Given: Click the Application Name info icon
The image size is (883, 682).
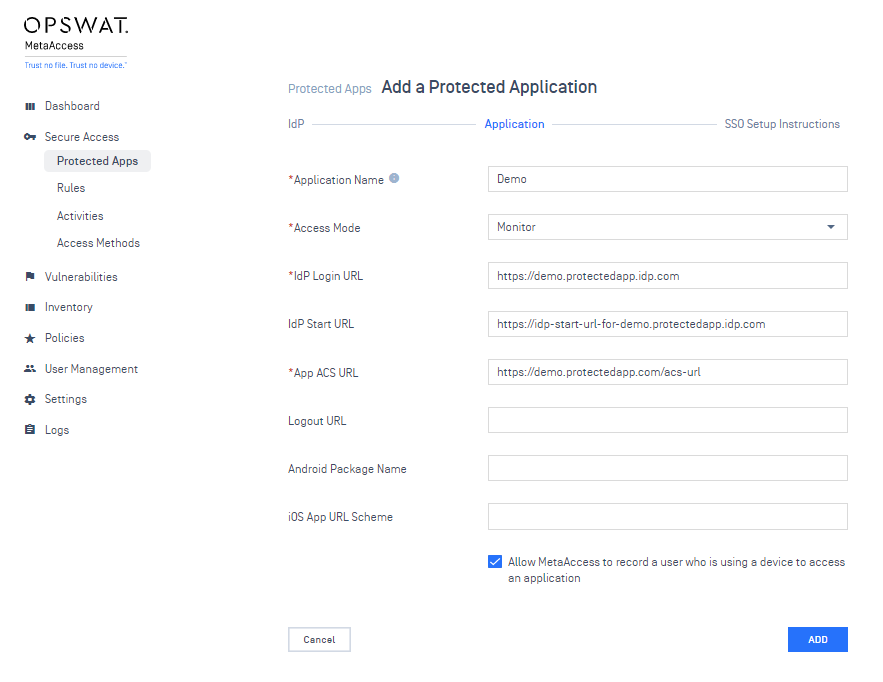Looking at the screenshot, I should pyautogui.click(x=394, y=179).
